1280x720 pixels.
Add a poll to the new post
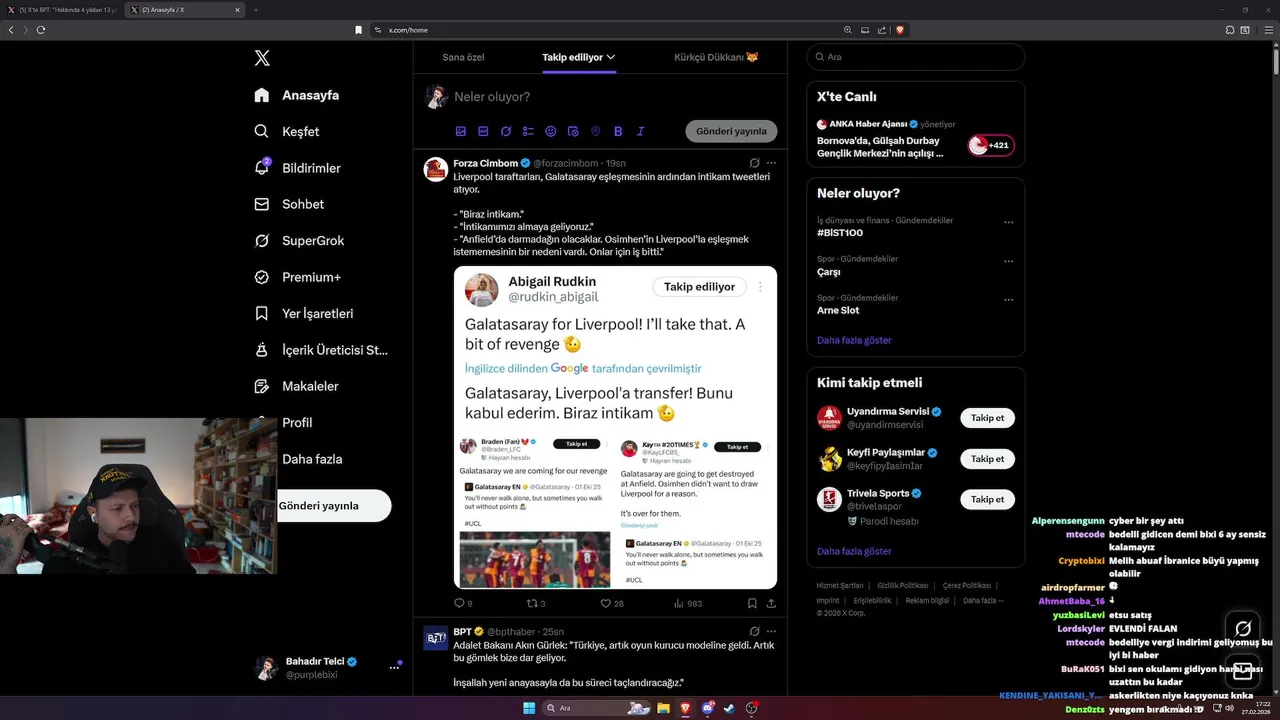pos(528,131)
